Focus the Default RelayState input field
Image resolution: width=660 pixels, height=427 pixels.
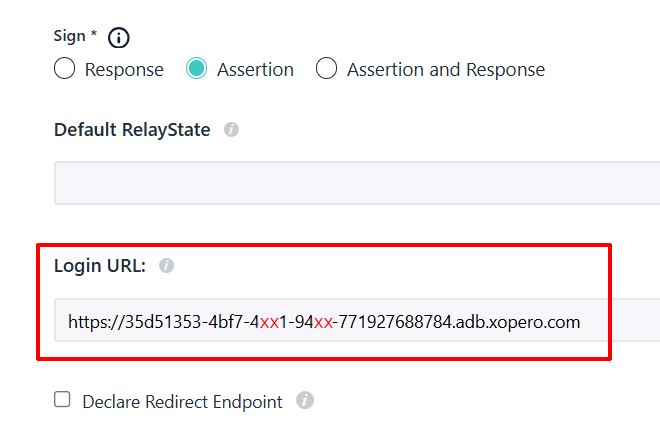pyautogui.click(x=350, y=183)
